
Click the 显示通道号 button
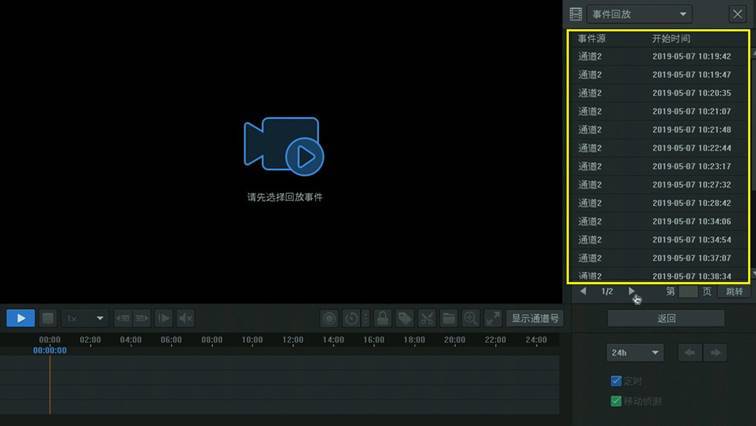[x=535, y=319]
